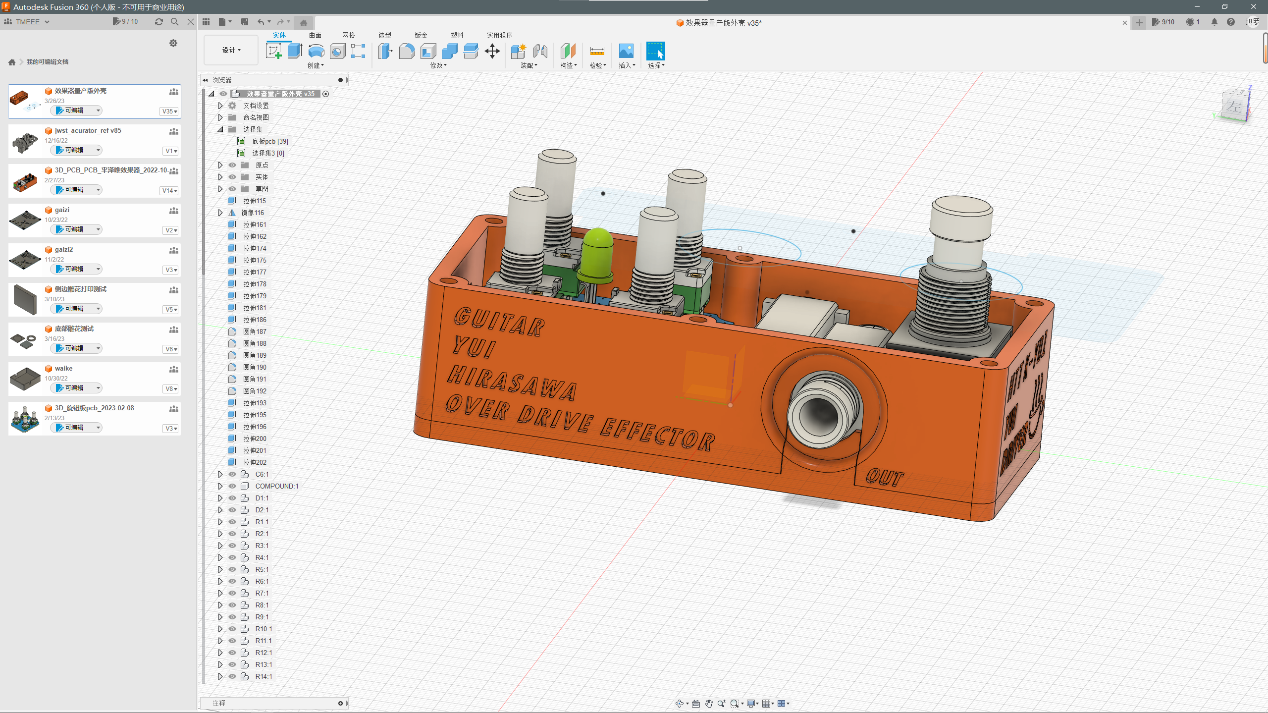Refresh the data panel
This screenshot has width=1268, height=713.
159,21
